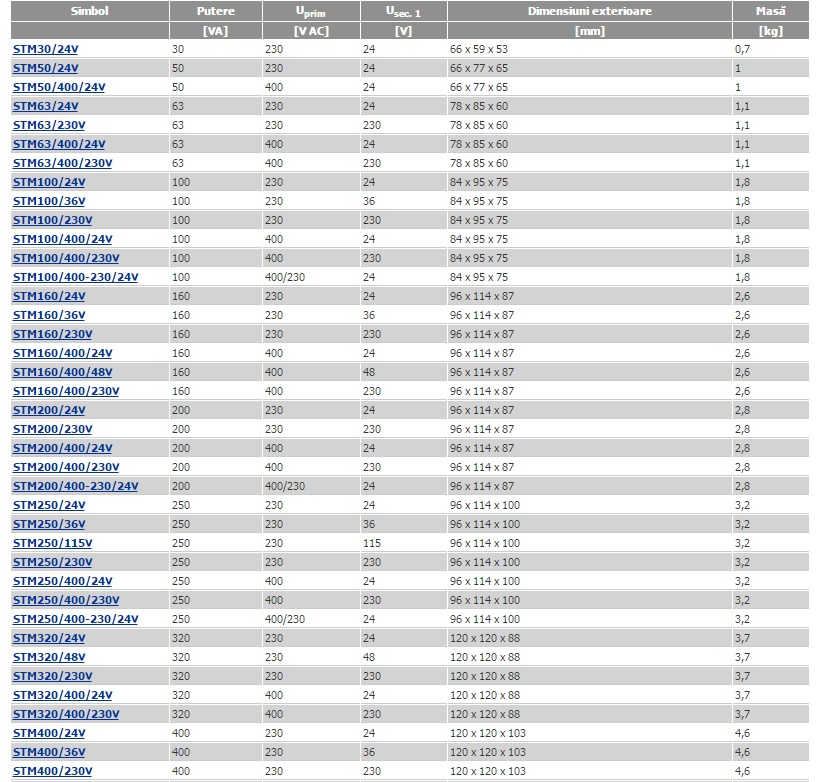817x782 pixels.
Task: Open the STM30/24V product link
Action: [x=45, y=49]
